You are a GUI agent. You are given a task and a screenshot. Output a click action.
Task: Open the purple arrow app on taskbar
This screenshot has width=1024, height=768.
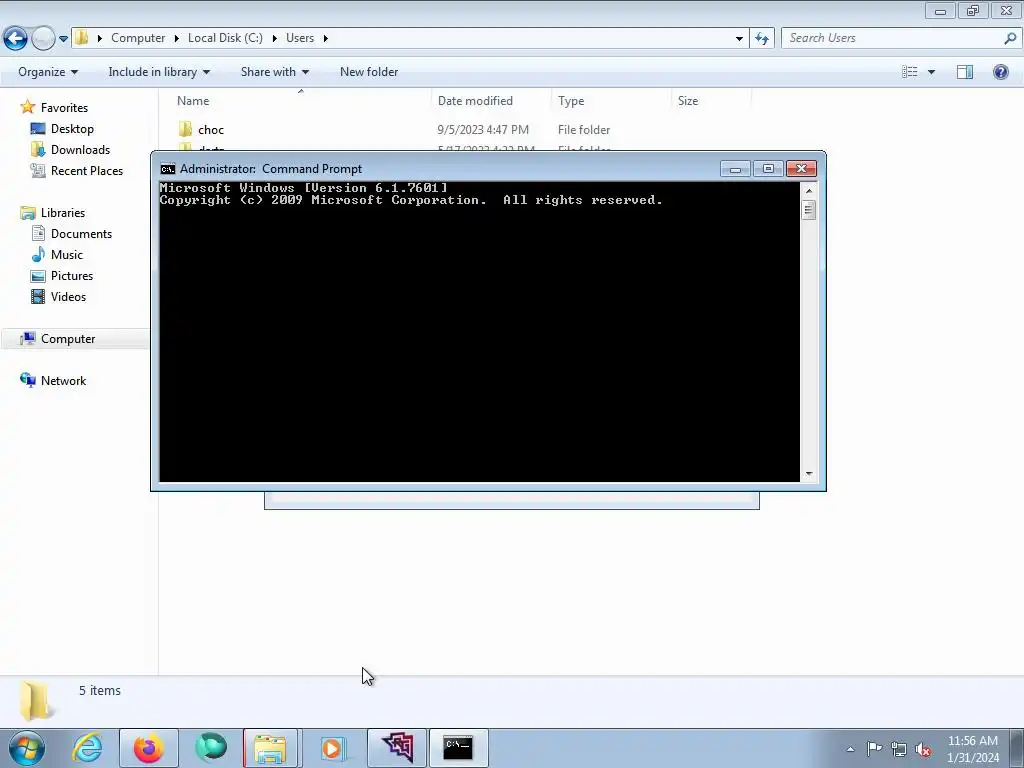point(397,748)
